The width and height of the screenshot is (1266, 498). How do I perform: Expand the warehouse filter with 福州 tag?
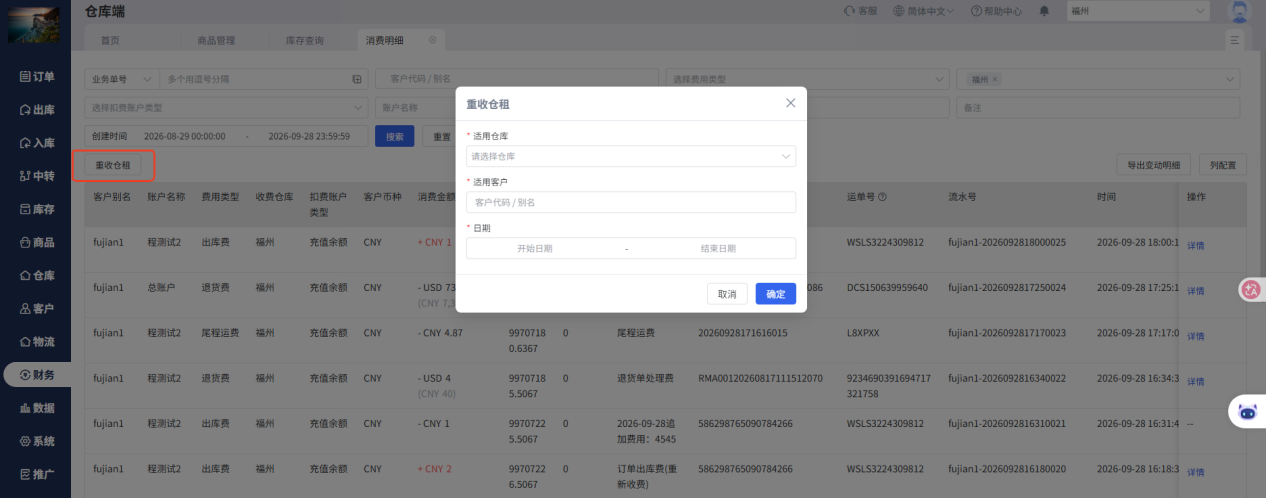pyautogui.click(x=1098, y=79)
